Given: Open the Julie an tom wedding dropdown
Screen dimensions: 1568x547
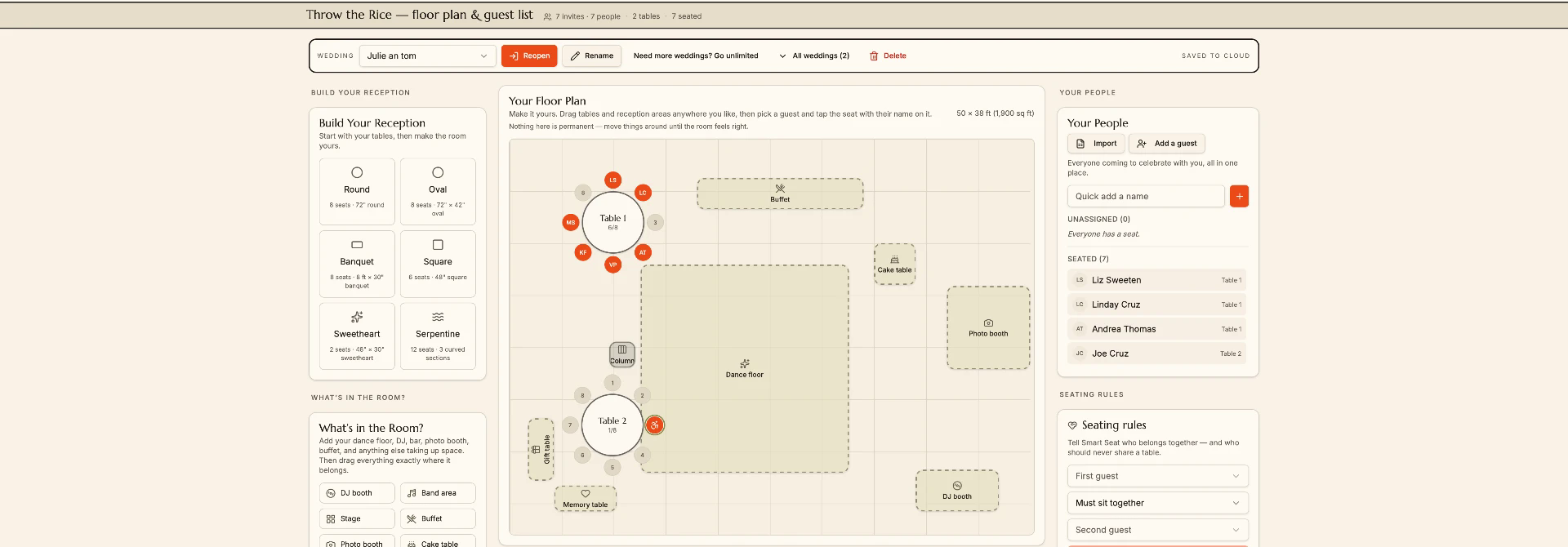Looking at the screenshot, I should (427, 56).
